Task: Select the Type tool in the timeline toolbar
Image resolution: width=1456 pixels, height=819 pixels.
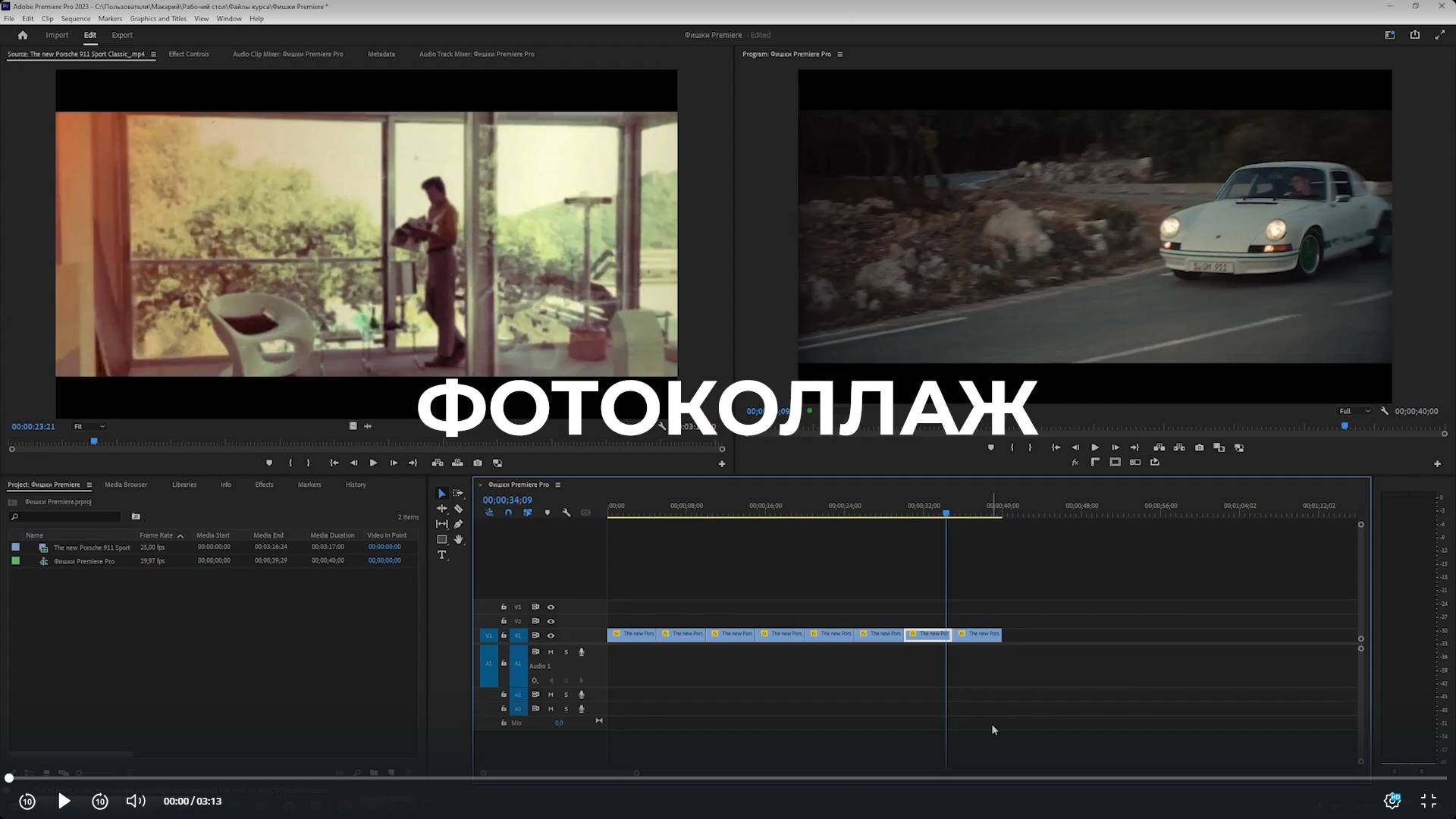Action: coord(442,554)
